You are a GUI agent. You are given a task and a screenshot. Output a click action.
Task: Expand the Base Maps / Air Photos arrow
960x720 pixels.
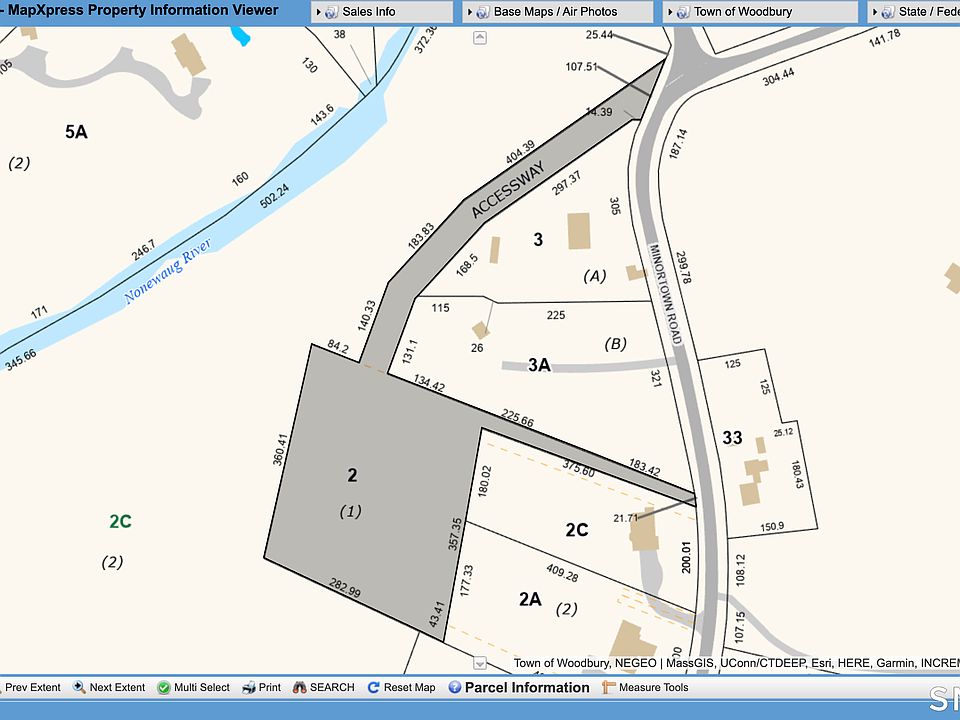(x=470, y=12)
